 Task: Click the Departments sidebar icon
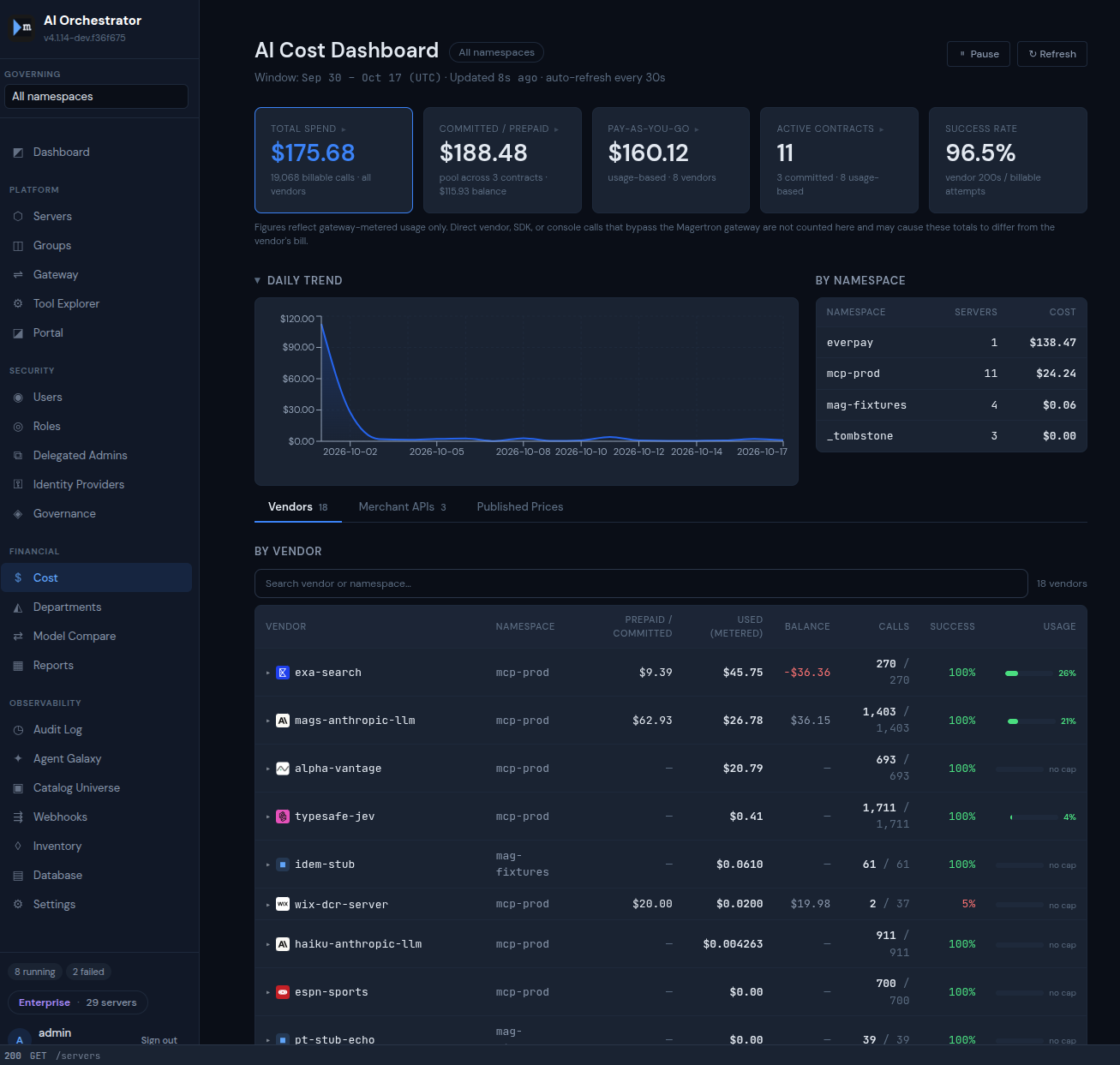[18, 607]
